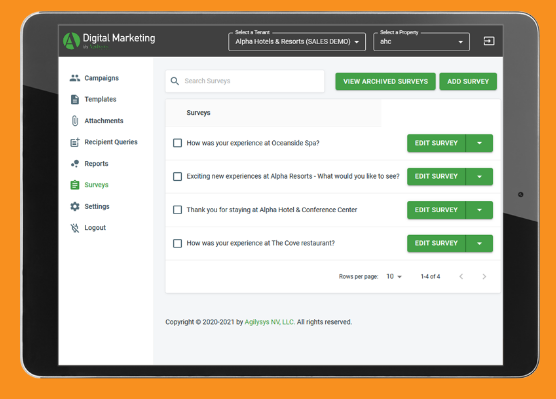Click the Campaigns people icon

point(75,78)
